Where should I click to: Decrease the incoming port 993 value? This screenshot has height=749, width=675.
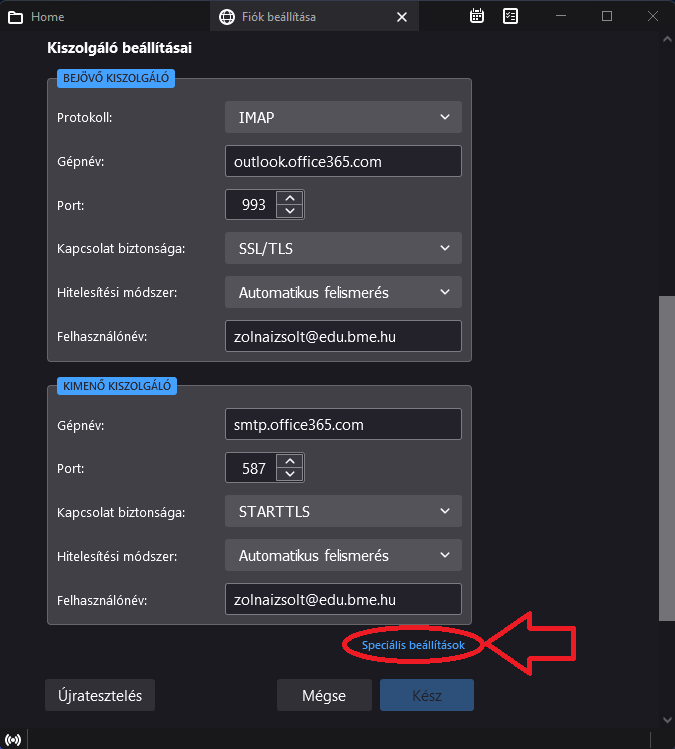[289, 211]
